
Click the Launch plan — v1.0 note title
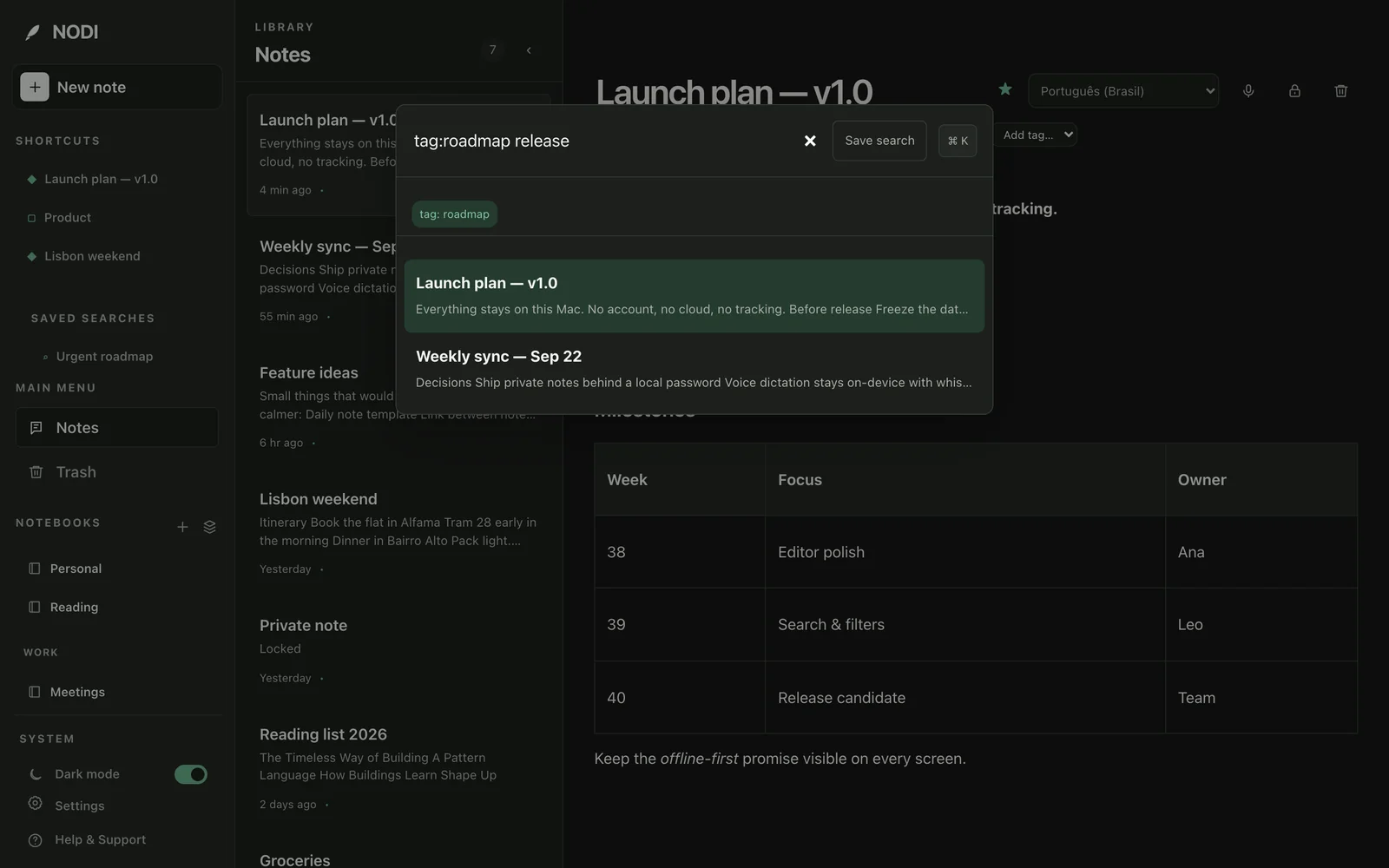pos(734,92)
